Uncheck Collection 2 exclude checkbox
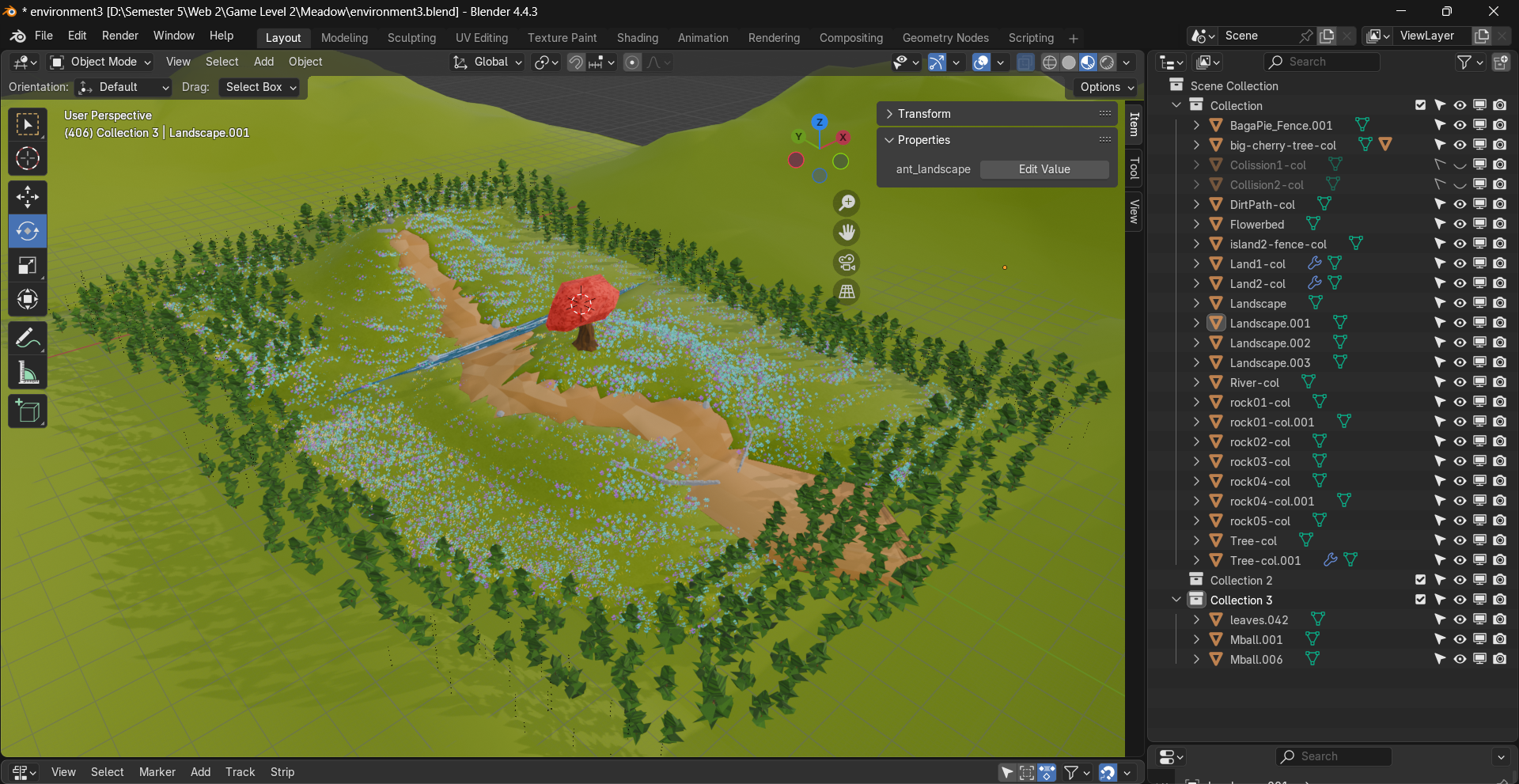1519x784 pixels. tap(1420, 581)
